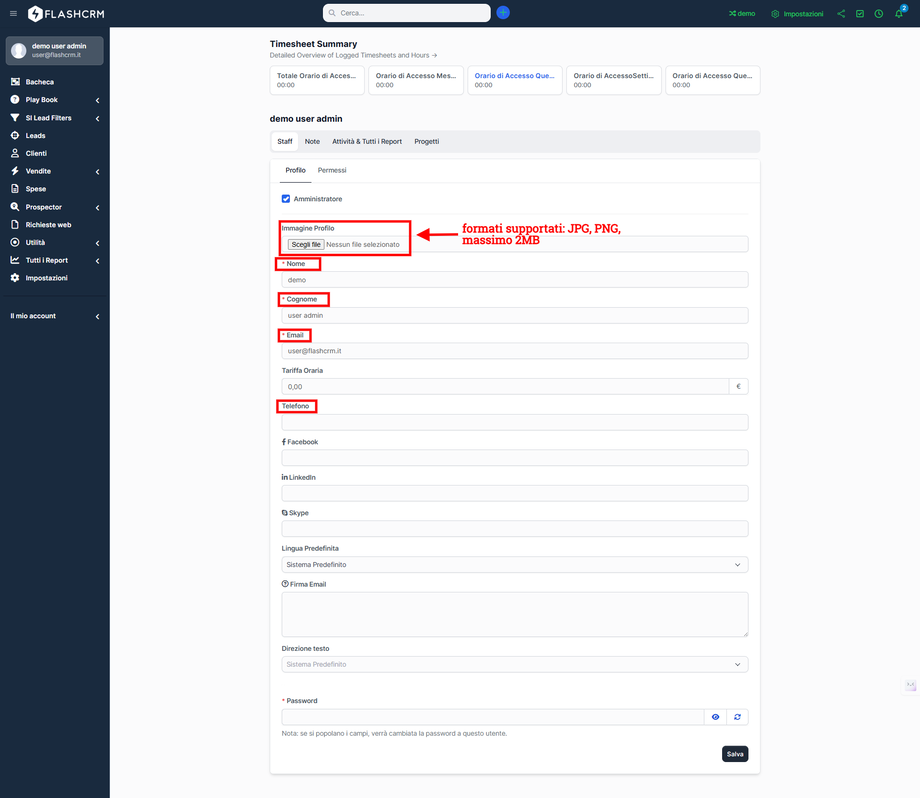The image size is (920, 798).
Task: Switch to the Note tab
Action: pyautogui.click(x=312, y=141)
